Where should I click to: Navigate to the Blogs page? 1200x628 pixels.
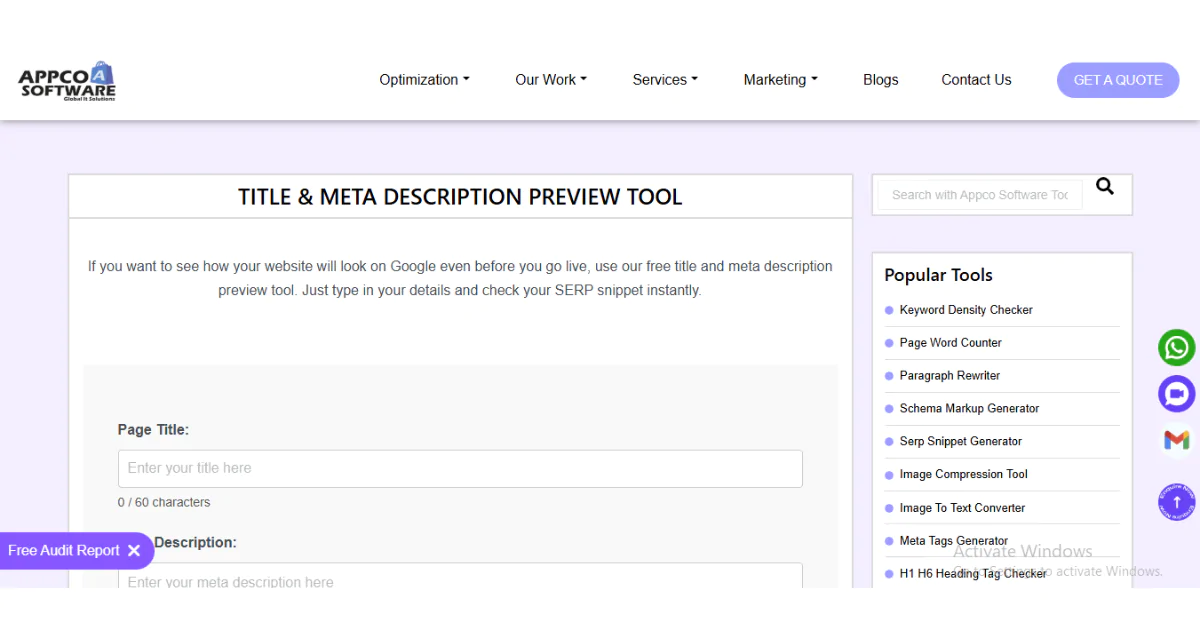click(x=880, y=79)
